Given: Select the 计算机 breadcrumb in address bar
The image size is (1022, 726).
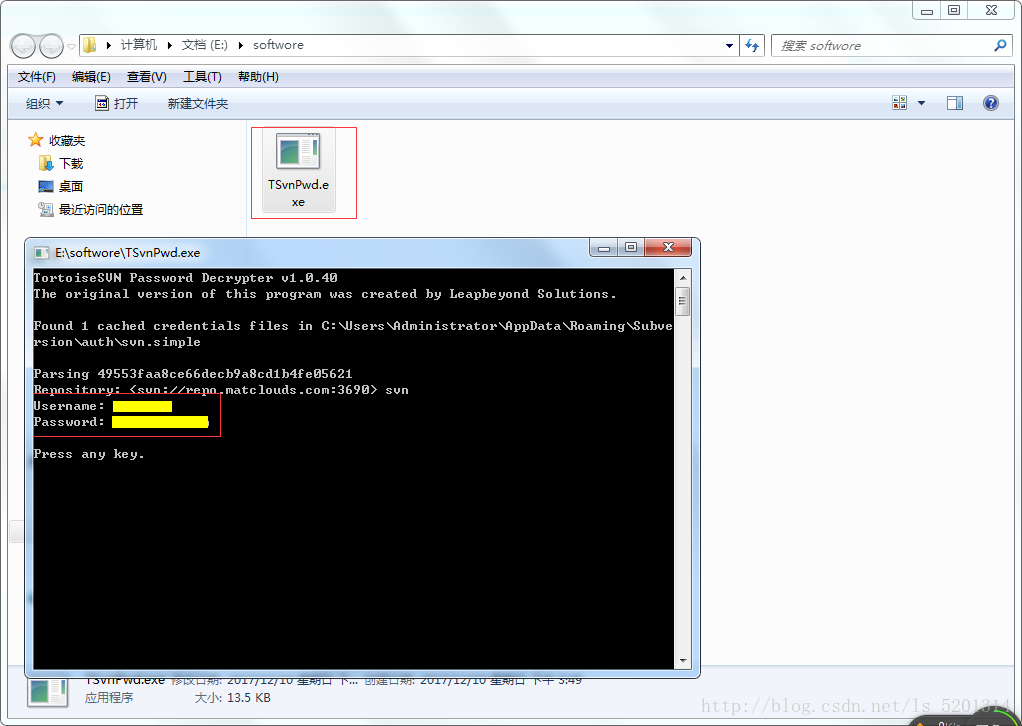Looking at the screenshot, I should click(138, 45).
